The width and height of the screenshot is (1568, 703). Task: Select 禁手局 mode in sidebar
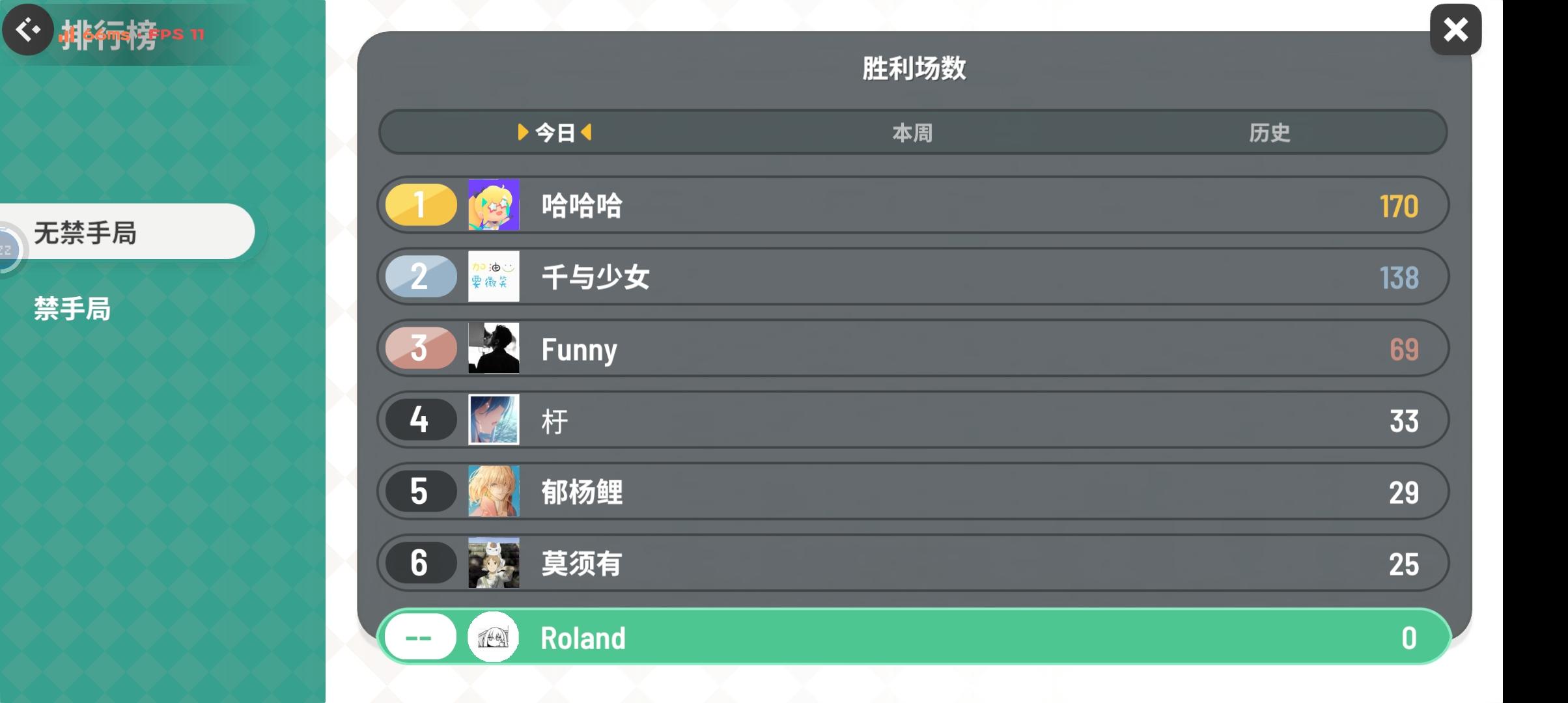coord(72,309)
